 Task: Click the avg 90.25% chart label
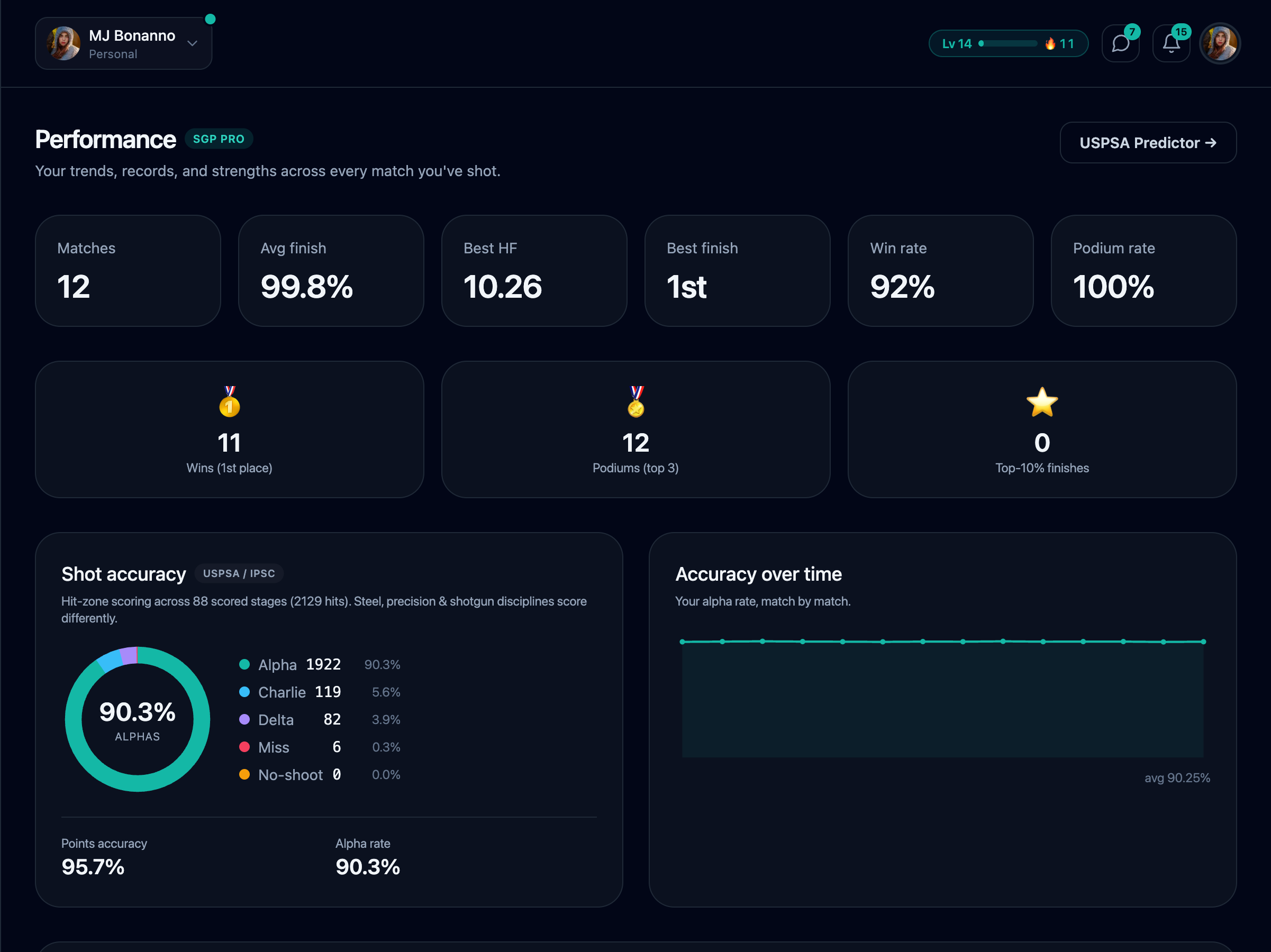pyautogui.click(x=1177, y=778)
